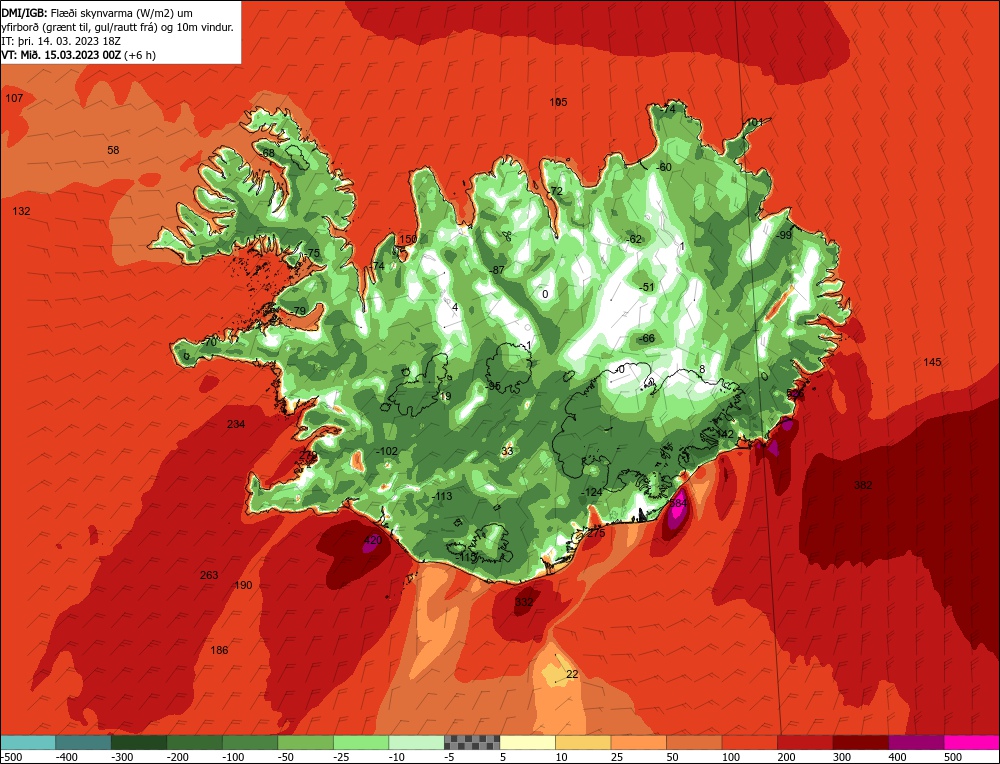This screenshot has width=1000, height=764.
Task: Click the 107 value at the top left
Action: tap(14, 98)
